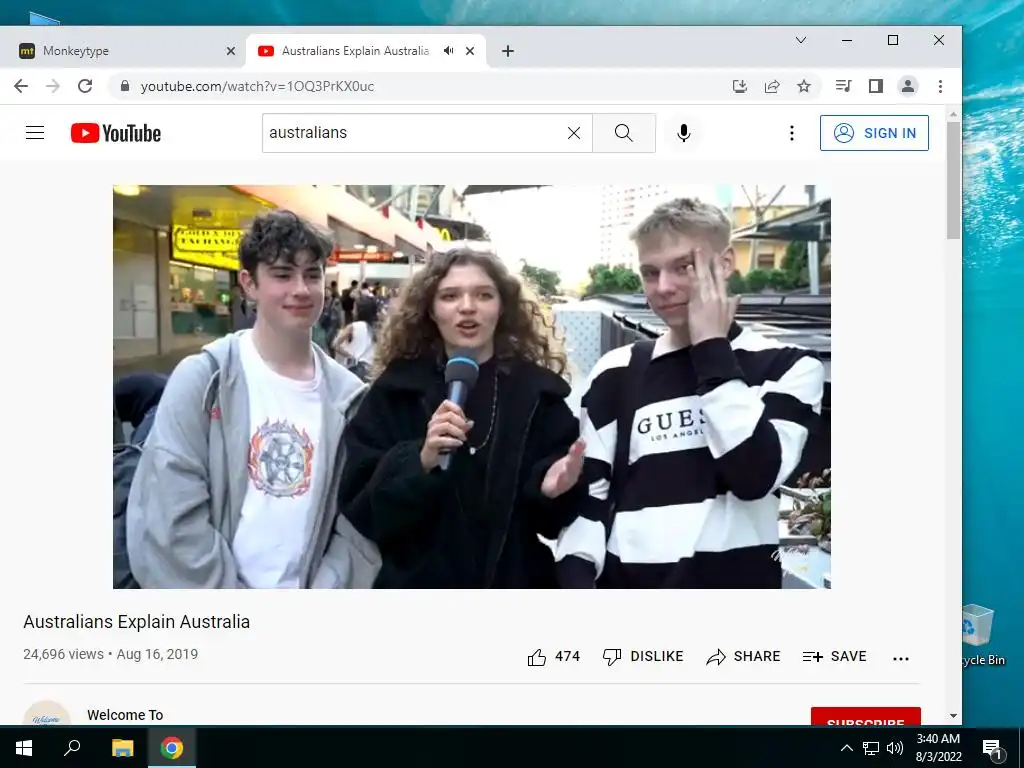The height and width of the screenshot is (768, 1024).
Task: Open a new browser tab
Action: click(x=507, y=51)
